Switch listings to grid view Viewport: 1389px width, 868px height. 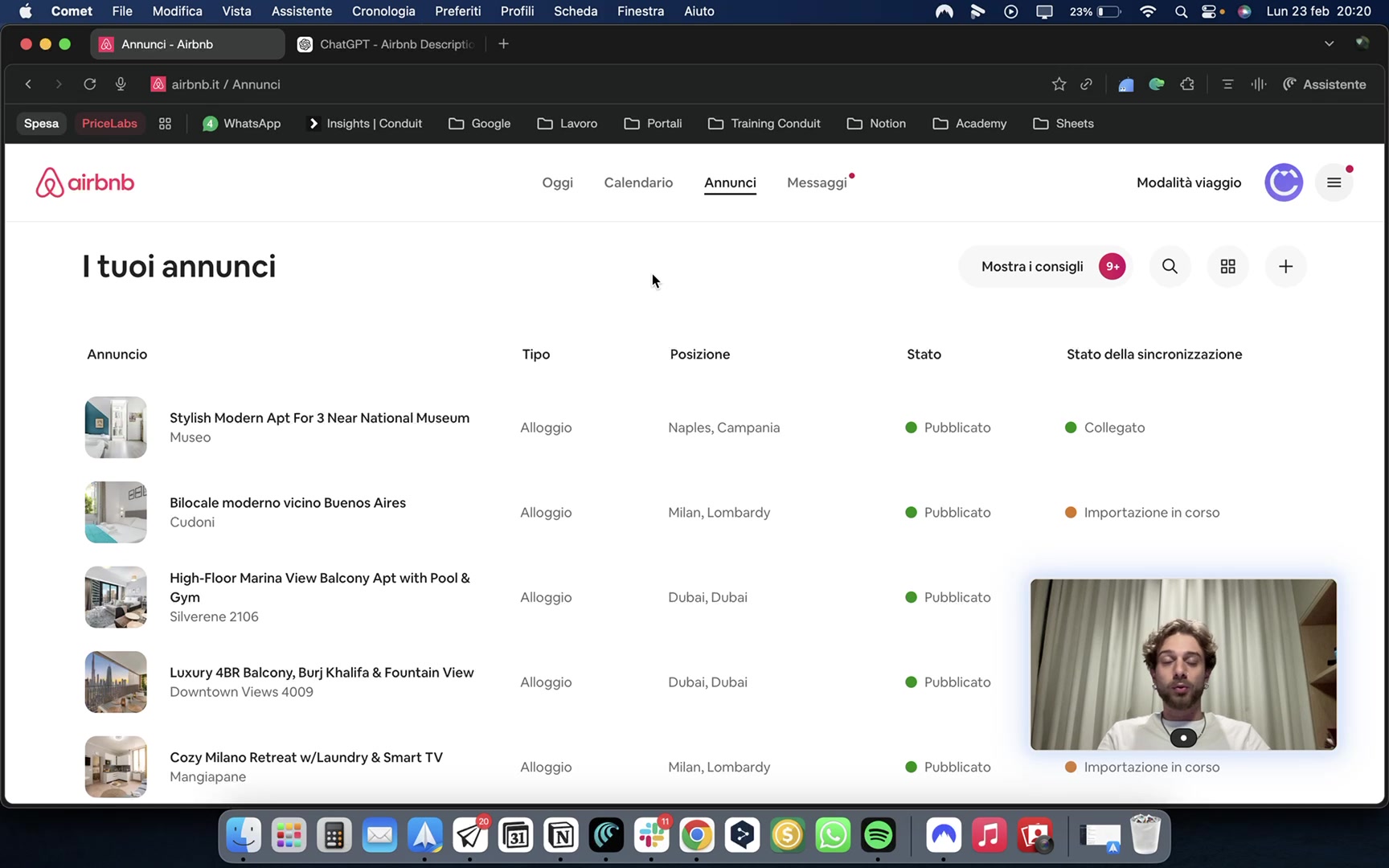pos(1227,267)
